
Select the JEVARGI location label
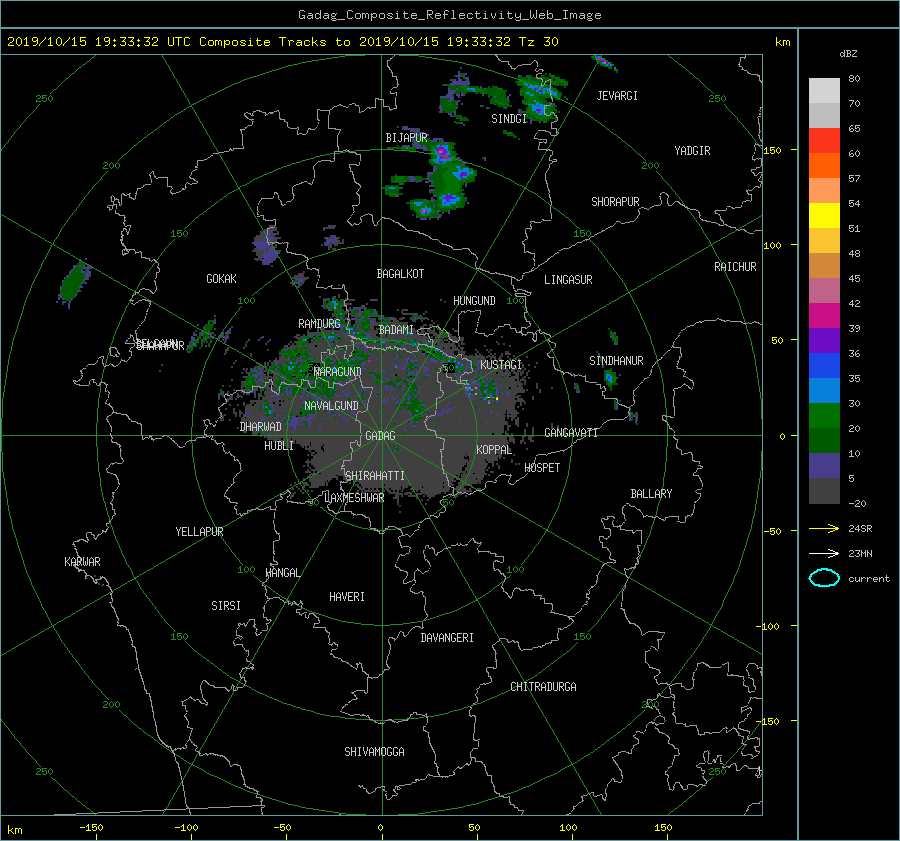[x=617, y=96]
